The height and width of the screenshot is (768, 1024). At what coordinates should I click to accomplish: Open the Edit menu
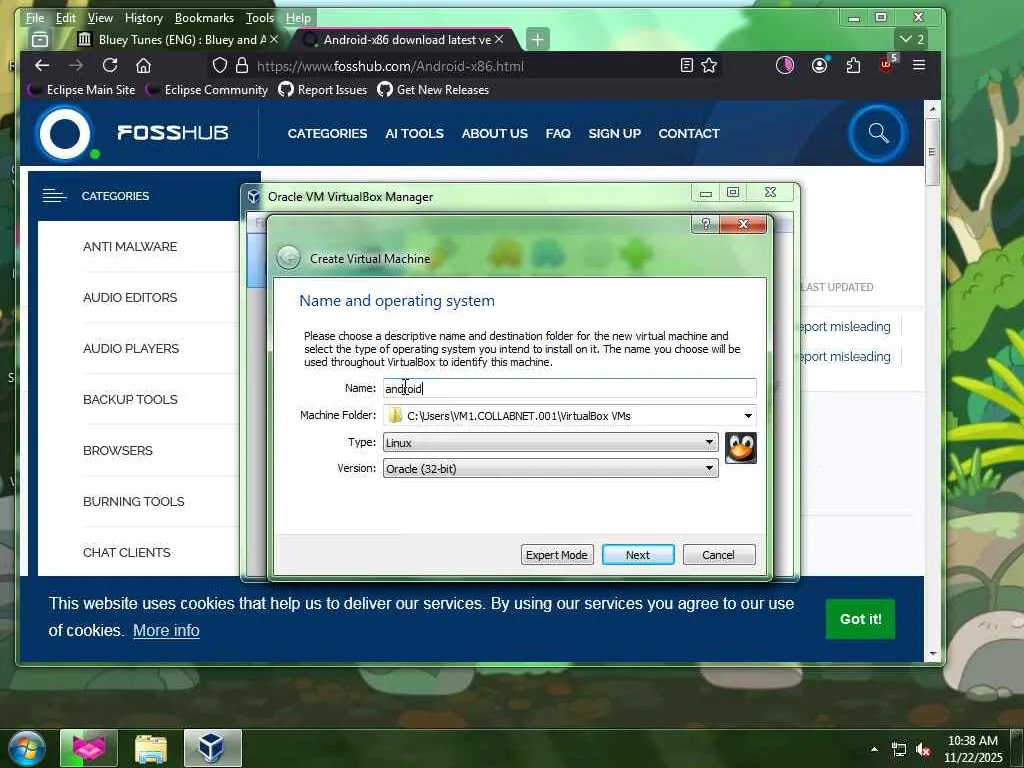[x=65, y=18]
